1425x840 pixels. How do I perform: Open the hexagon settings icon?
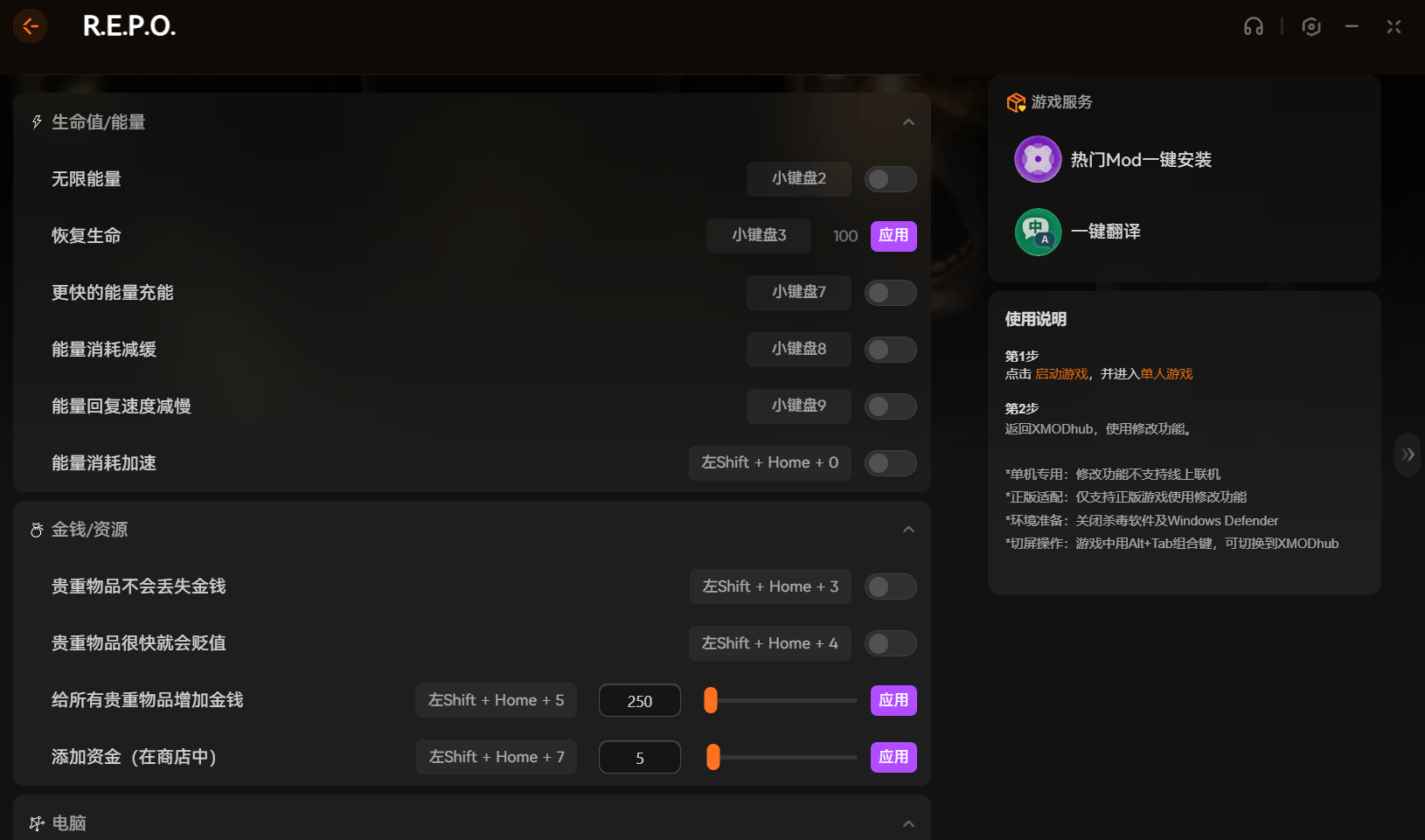pos(1310,26)
